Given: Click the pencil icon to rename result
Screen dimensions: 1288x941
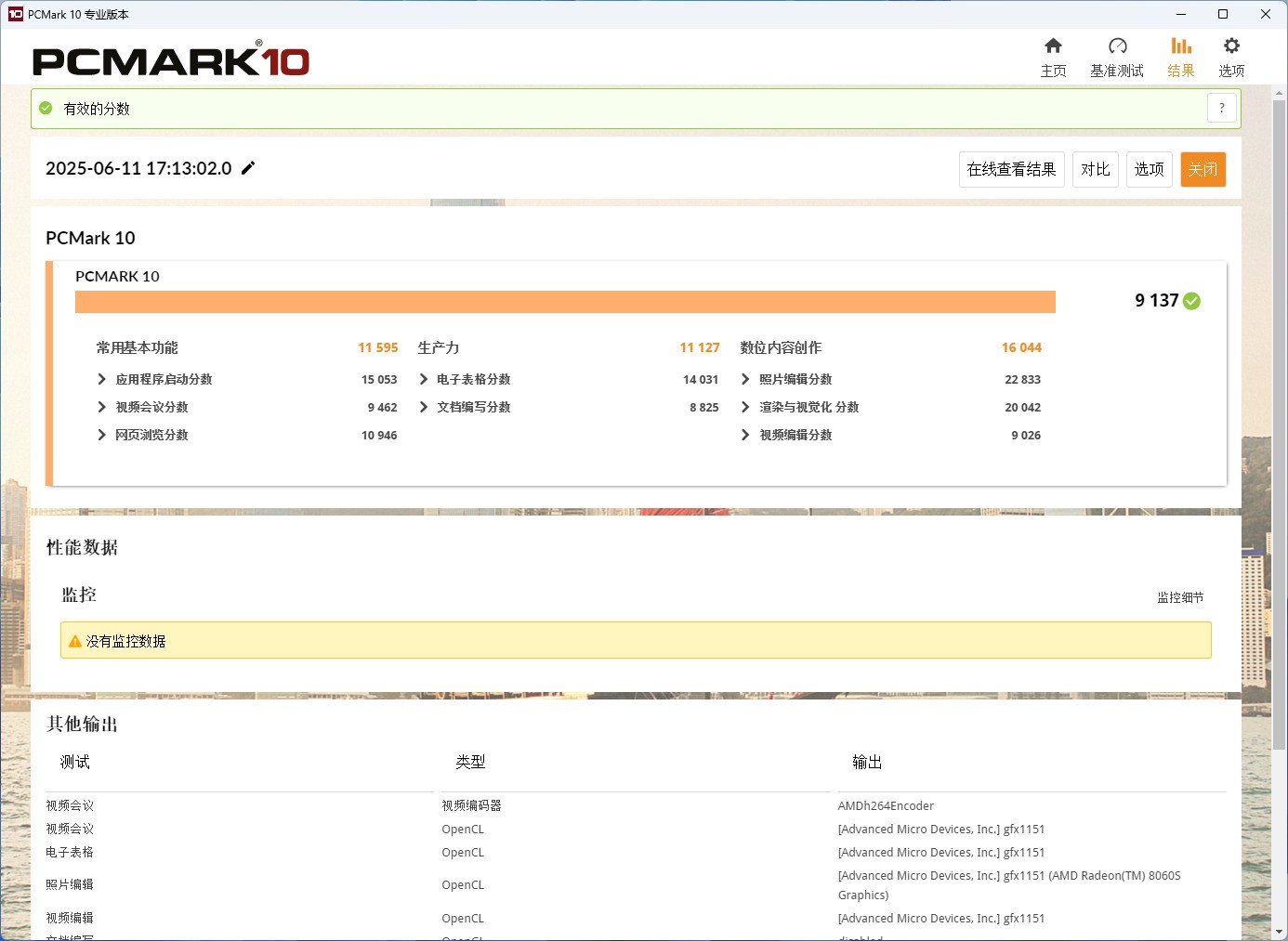Looking at the screenshot, I should pos(248,168).
